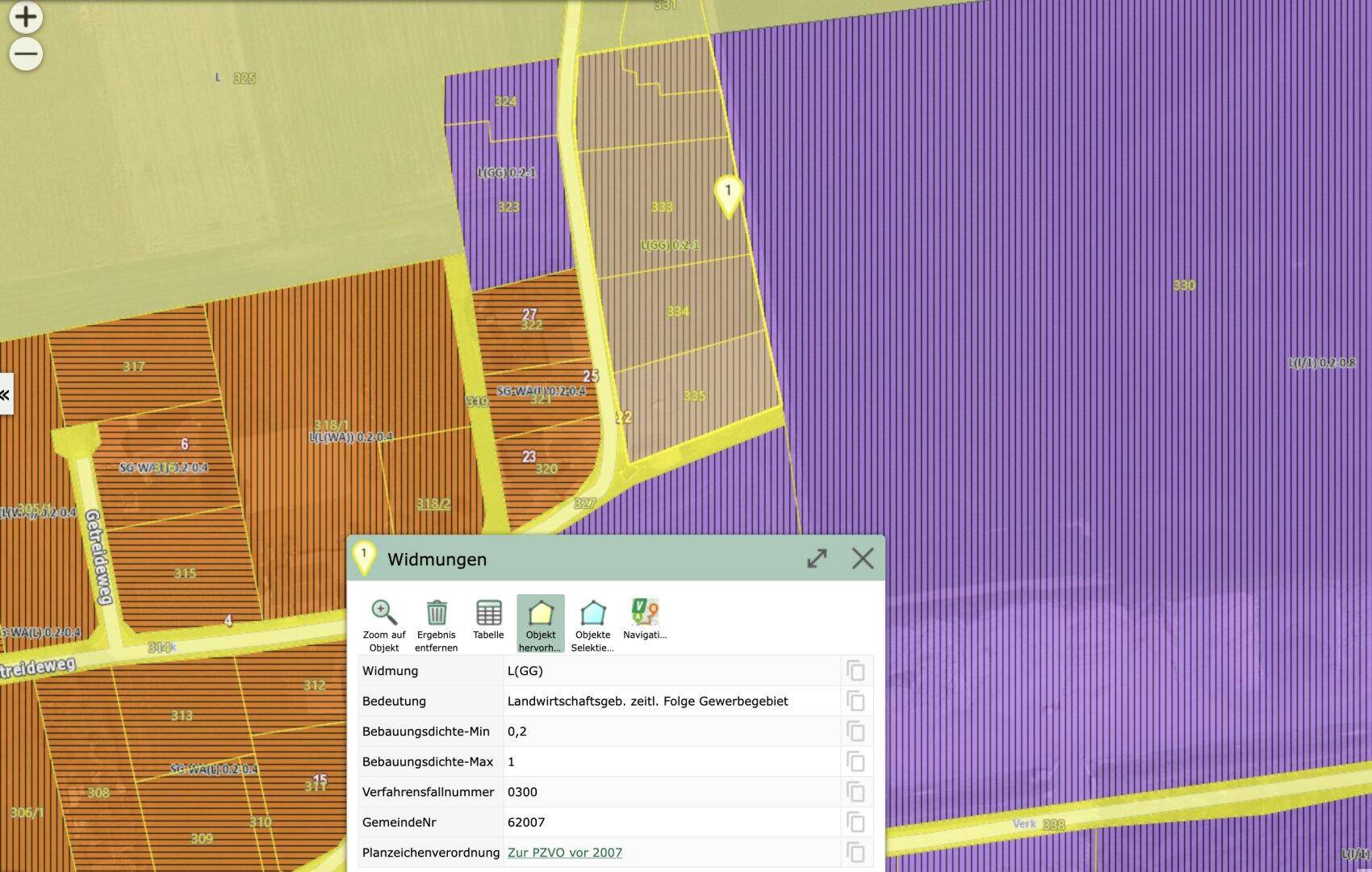Screen dimensions: 1372x872
Task: Close the Widmungen panel
Action: pyautogui.click(x=863, y=559)
